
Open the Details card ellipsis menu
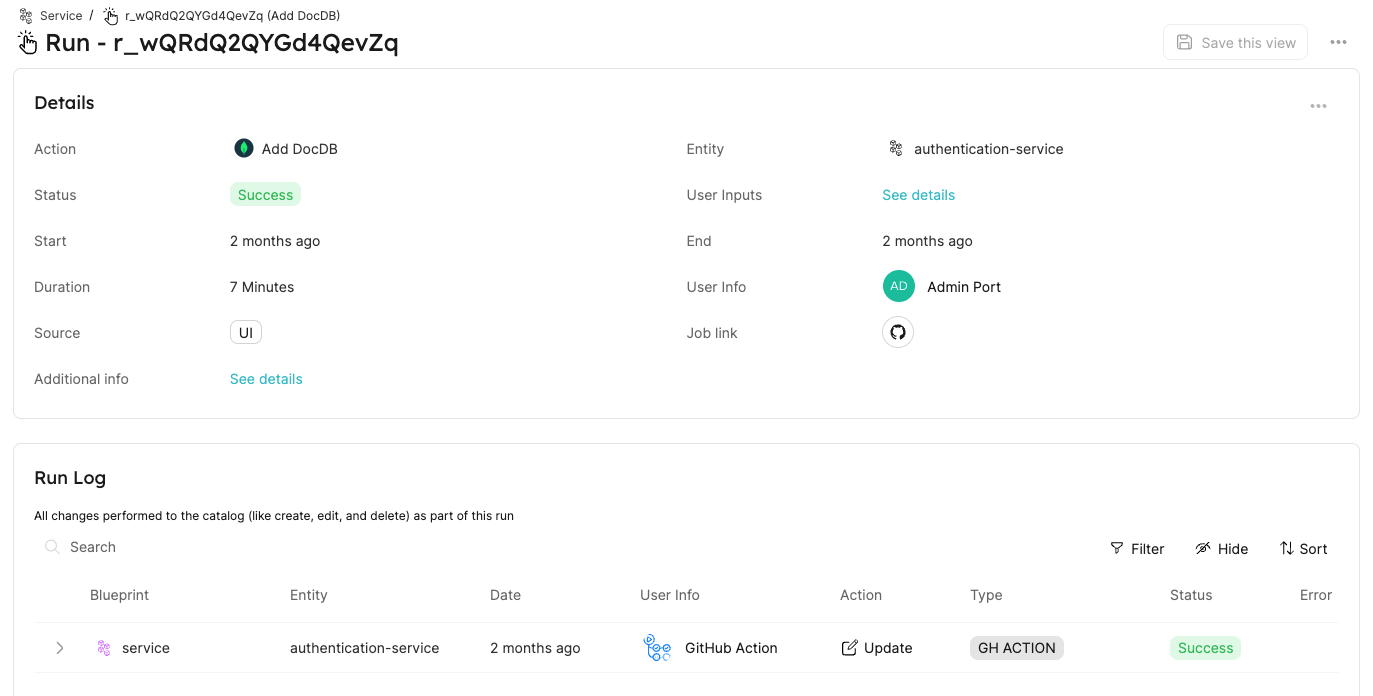[x=1318, y=106]
